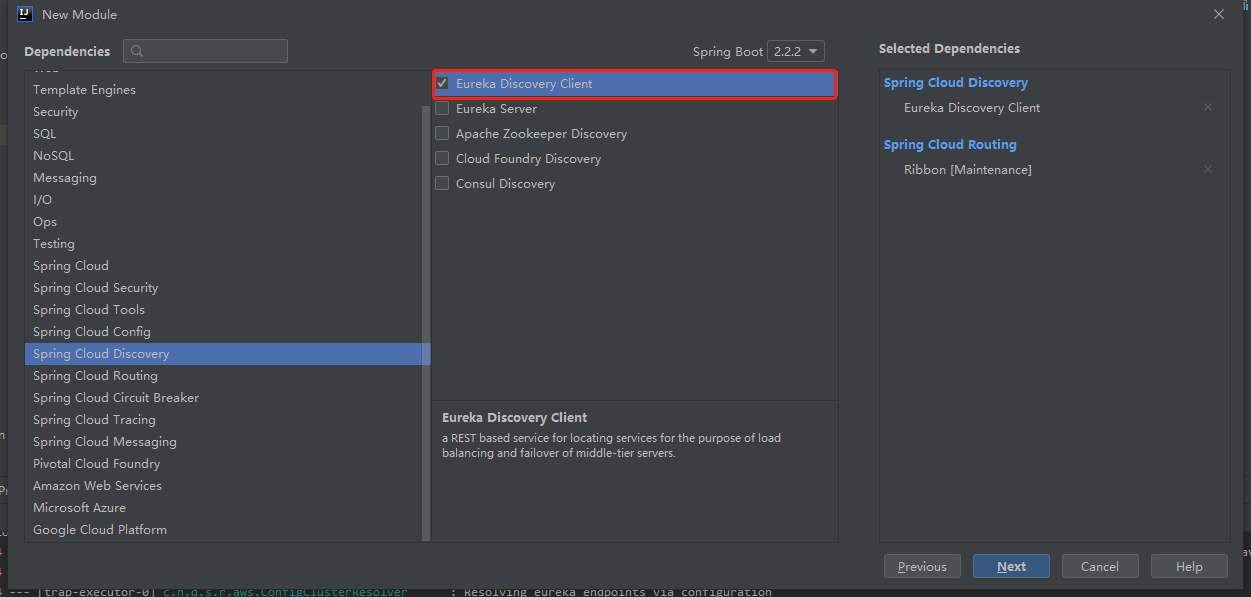Open Spring Cloud Messaging category
Viewport: 1251px width, 597px height.
click(x=226, y=442)
